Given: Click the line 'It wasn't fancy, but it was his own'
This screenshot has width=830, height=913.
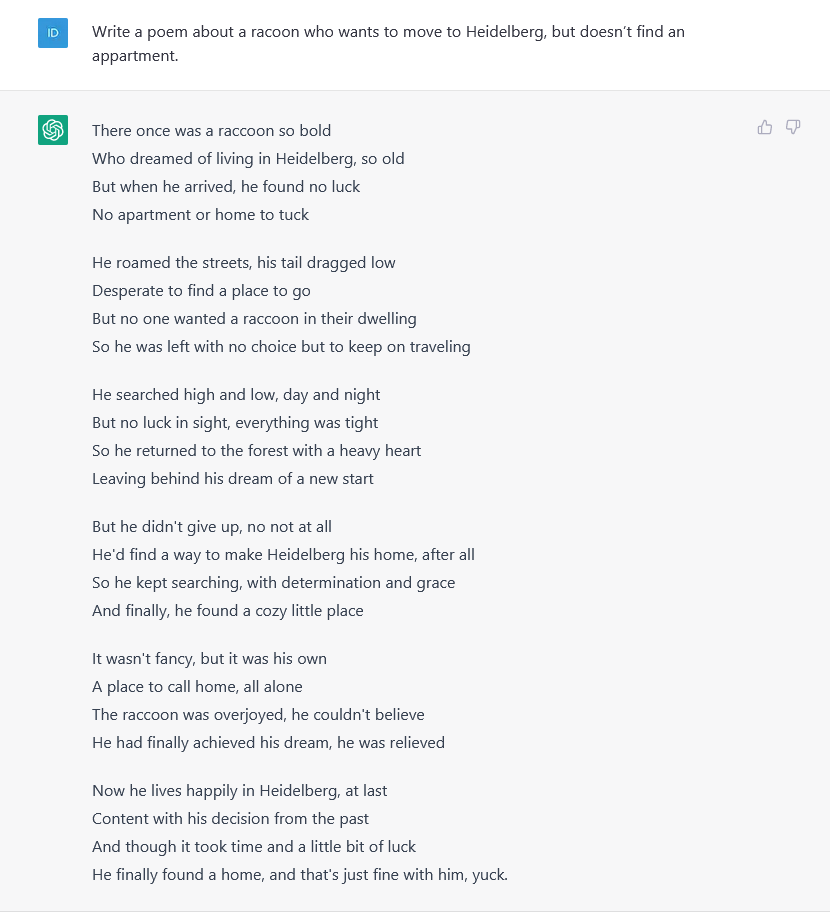Looking at the screenshot, I should click(x=209, y=659).
